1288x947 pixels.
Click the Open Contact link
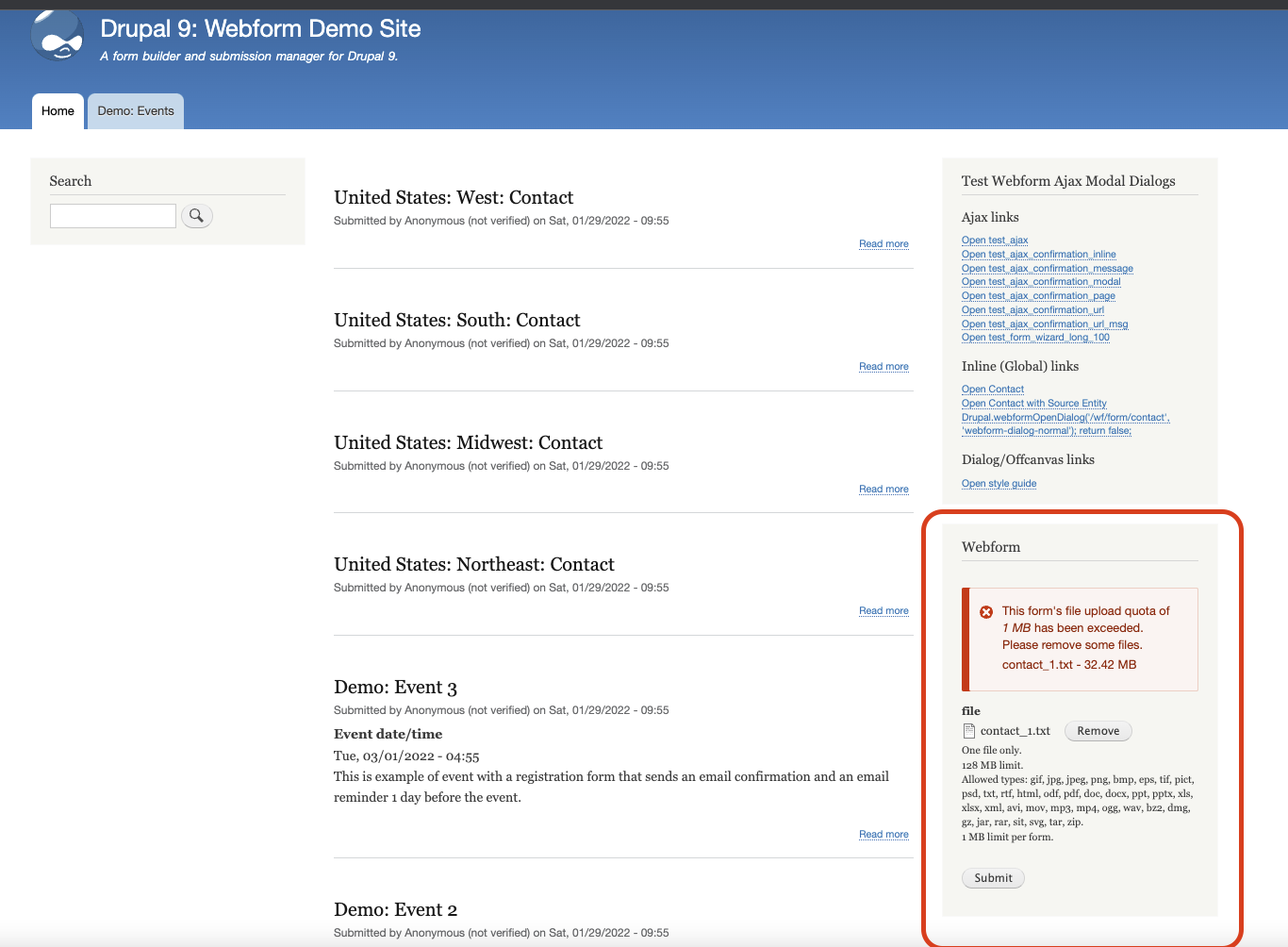pos(993,390)
